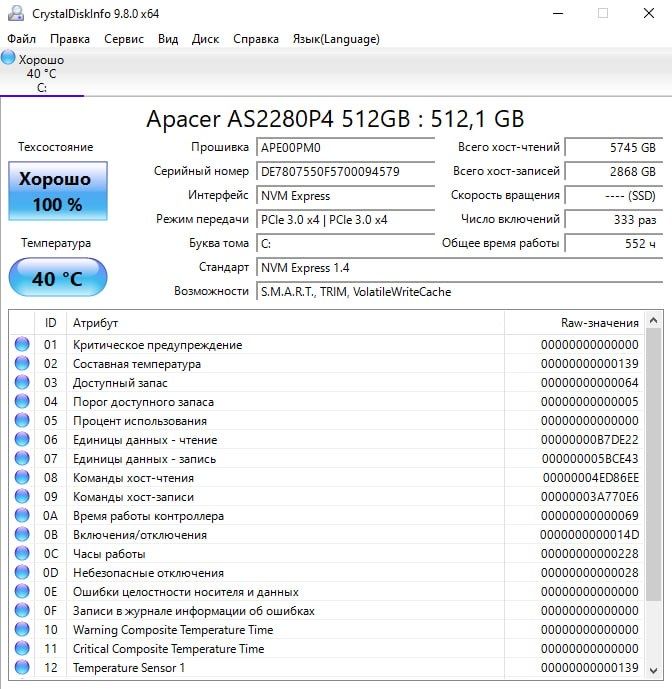Click the rotation speed field ---- (SSD)
The image size is (672, 689).
click(x=614, y=196)
